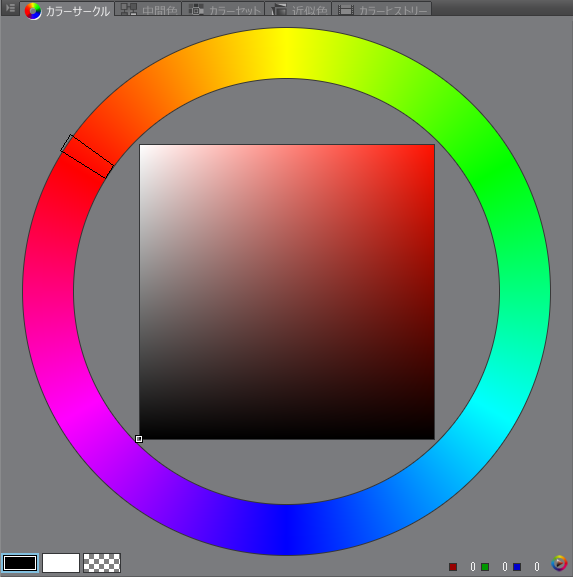Open the palette menu icon at top-left
This screenshot has height=578, width=573.
click(x=10, y=8)
